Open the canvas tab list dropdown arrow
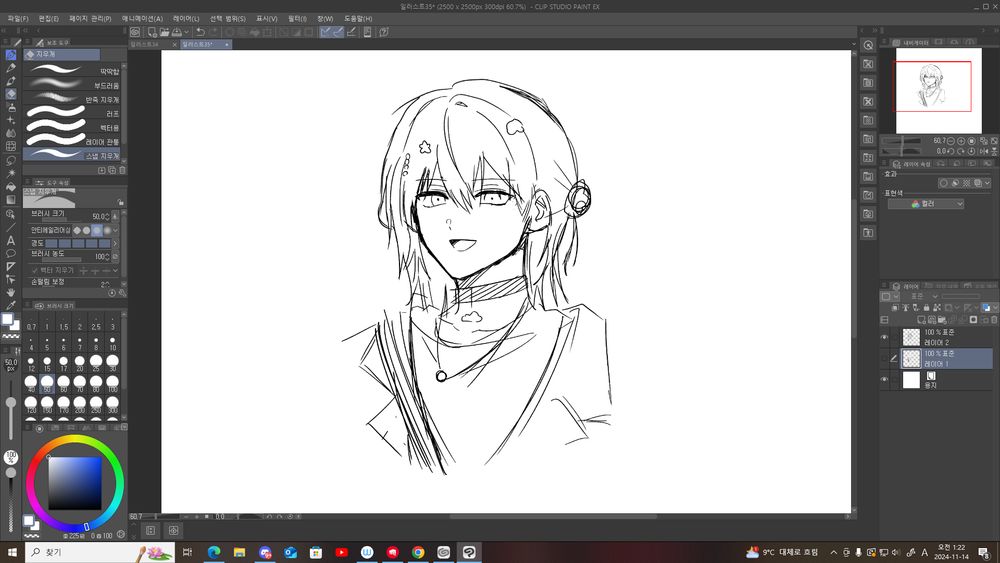This screenshot has height=563, width=1000. [x=853, y=44]
